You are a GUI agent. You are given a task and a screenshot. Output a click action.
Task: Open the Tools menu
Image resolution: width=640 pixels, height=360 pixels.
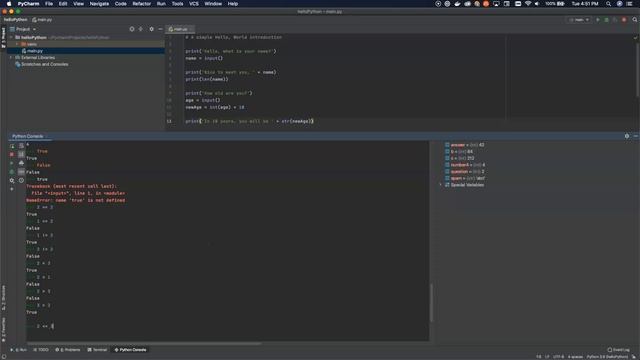pos(177,4)
